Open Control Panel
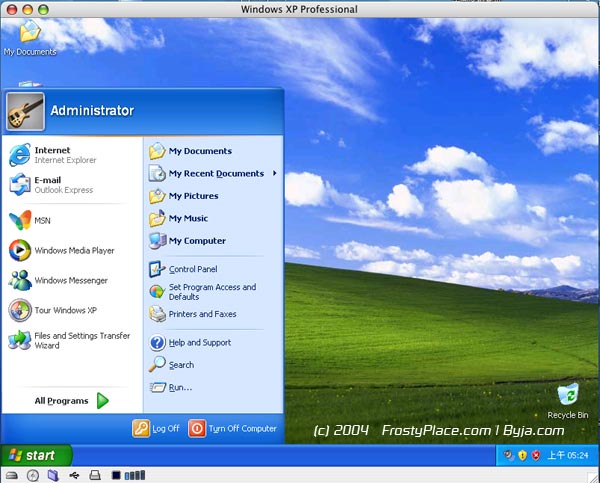The width and height of the screenshot is (600, 483). (x=183, y=269)
